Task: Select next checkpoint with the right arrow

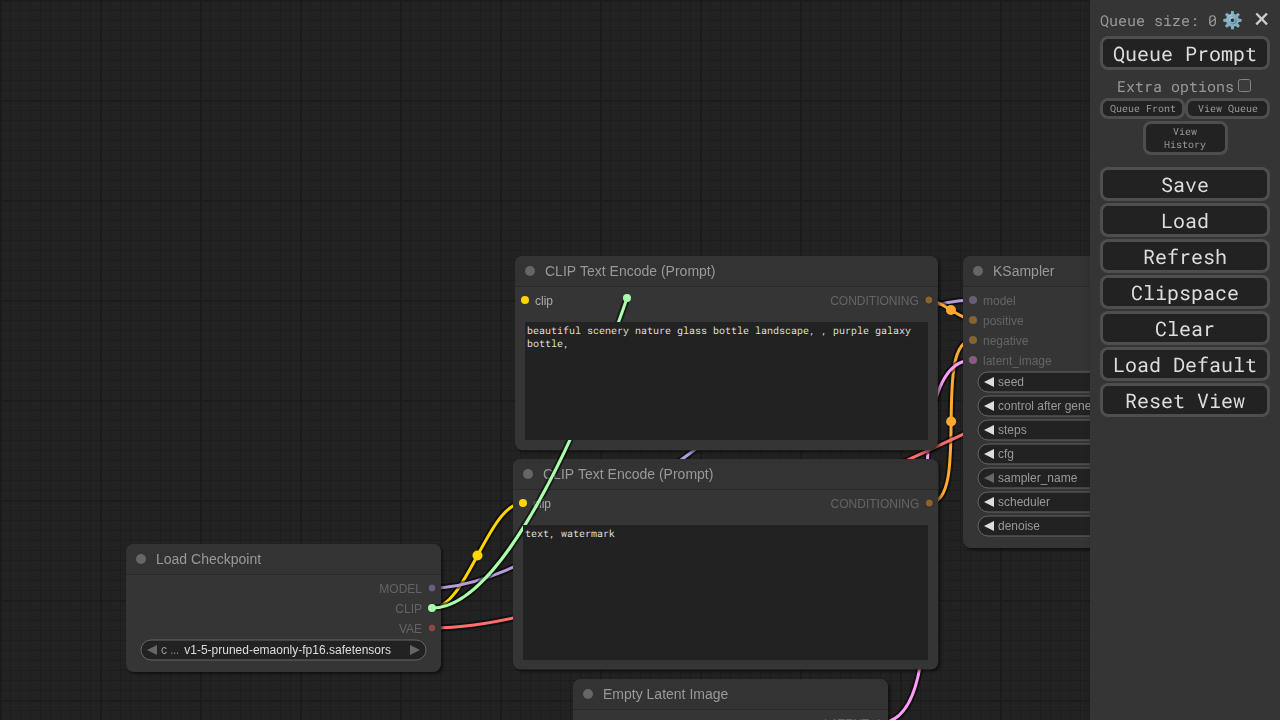Action: 415,650
